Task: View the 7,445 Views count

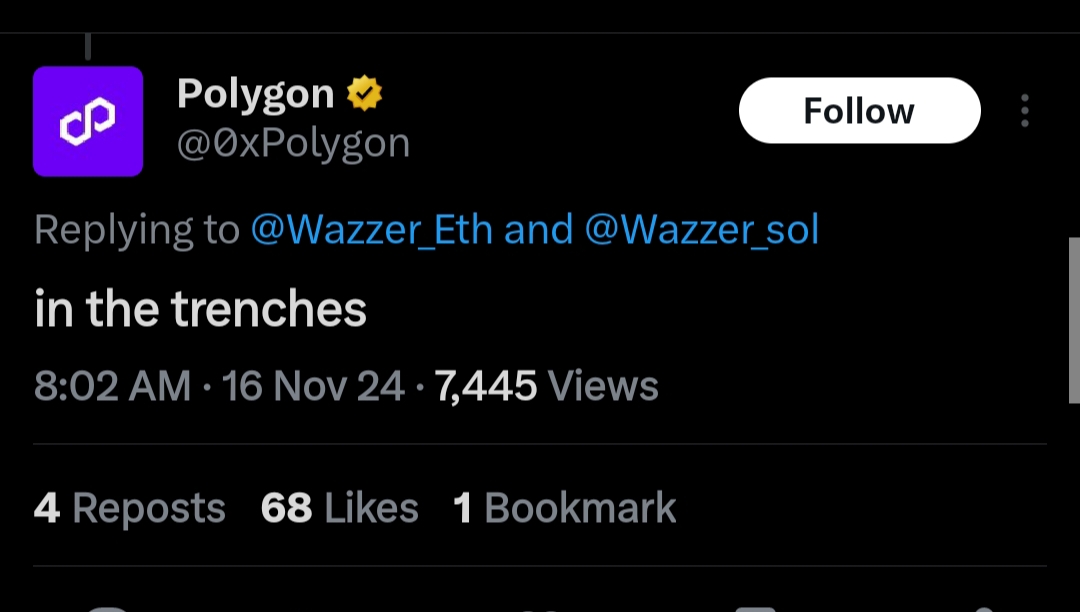Action: point(547,386)
